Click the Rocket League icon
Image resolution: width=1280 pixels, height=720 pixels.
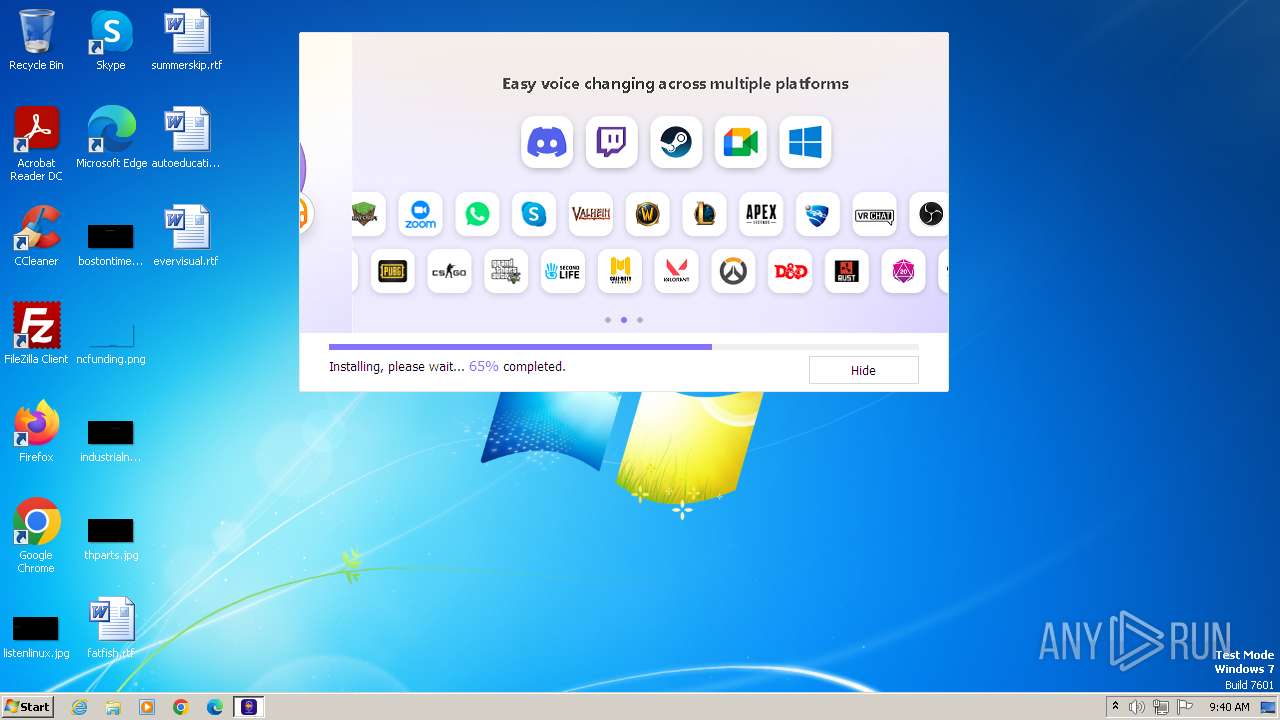[x=818, y=214]
